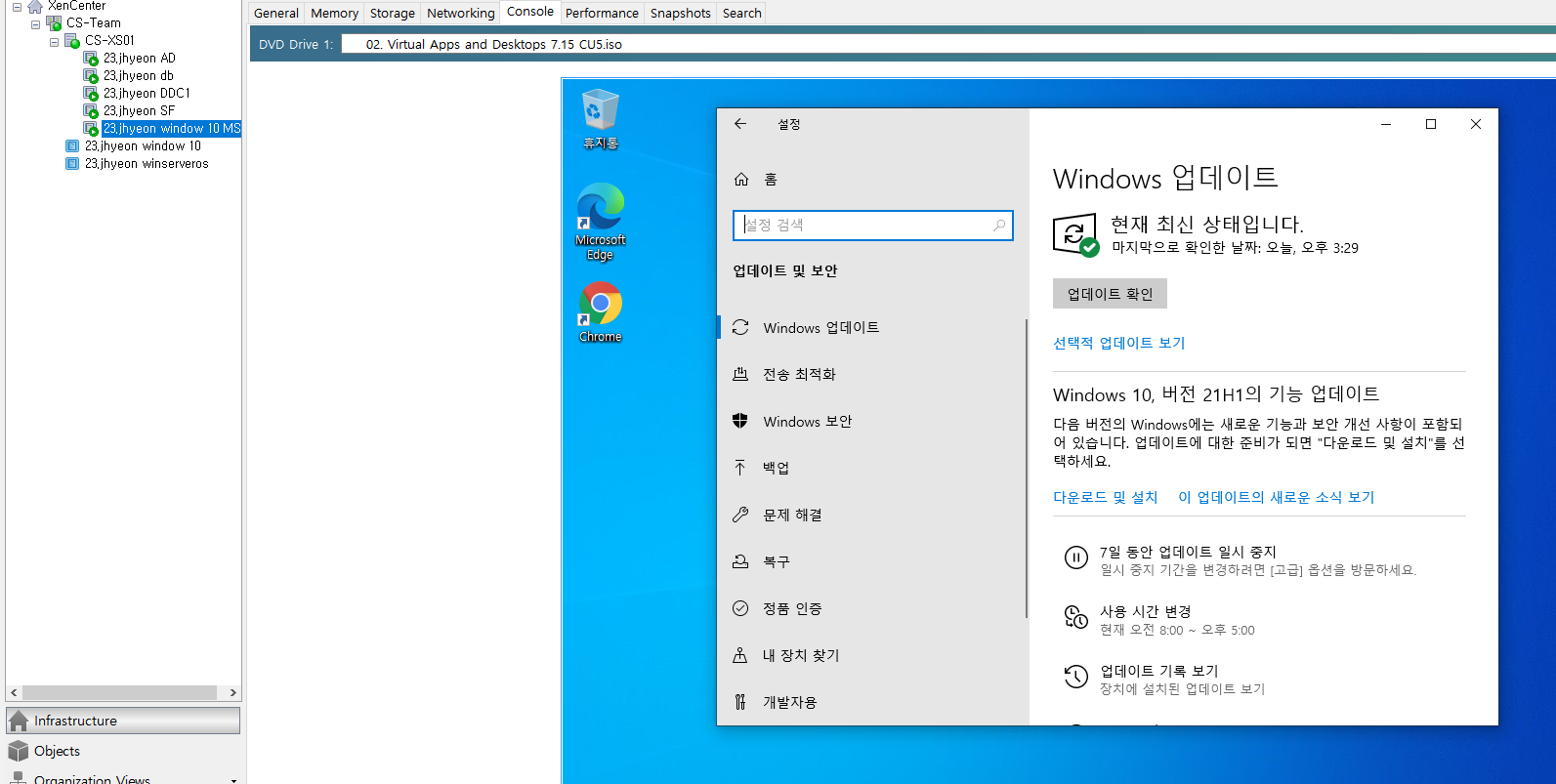Collapse the XenCenter root node
Image resolution: width=1556 pixels, height=784 pixels.
[17, 6]
